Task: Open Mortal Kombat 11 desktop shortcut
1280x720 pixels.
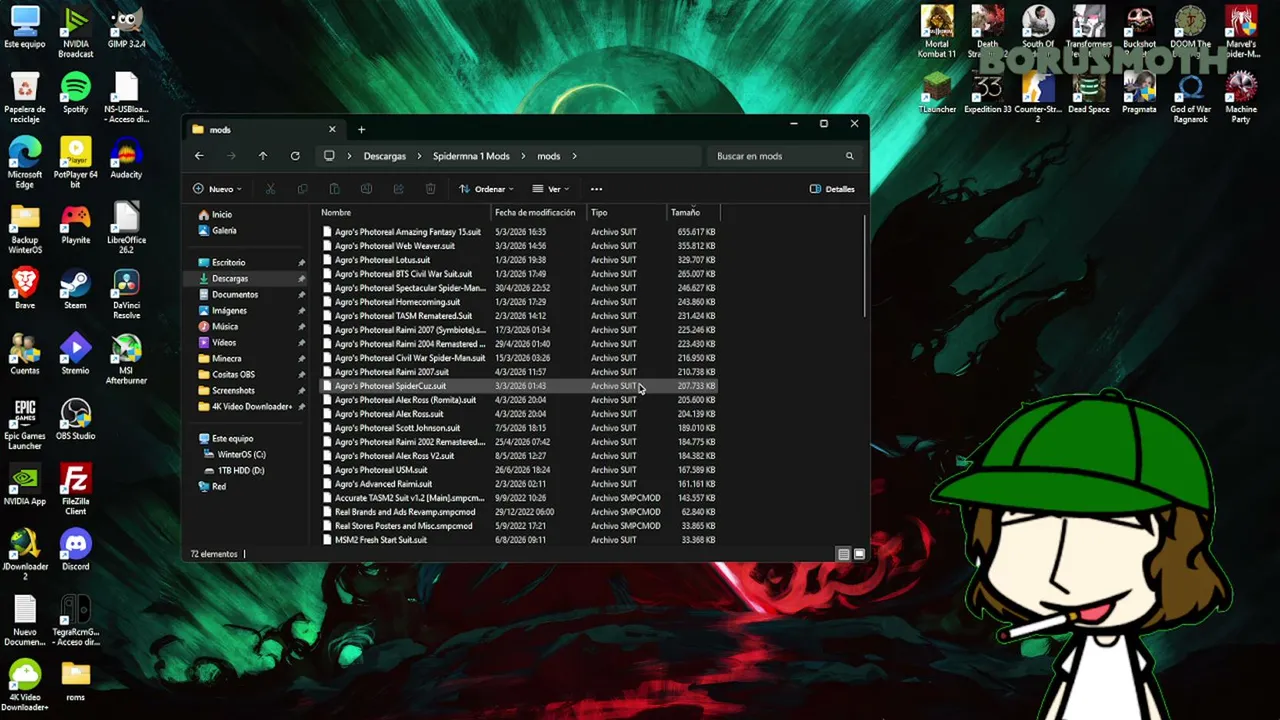Action: [937, 33]
